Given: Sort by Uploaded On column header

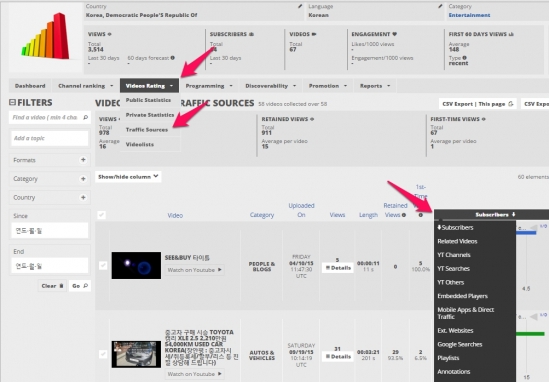Looking at the screenshot, I should (x=301, y=210).
